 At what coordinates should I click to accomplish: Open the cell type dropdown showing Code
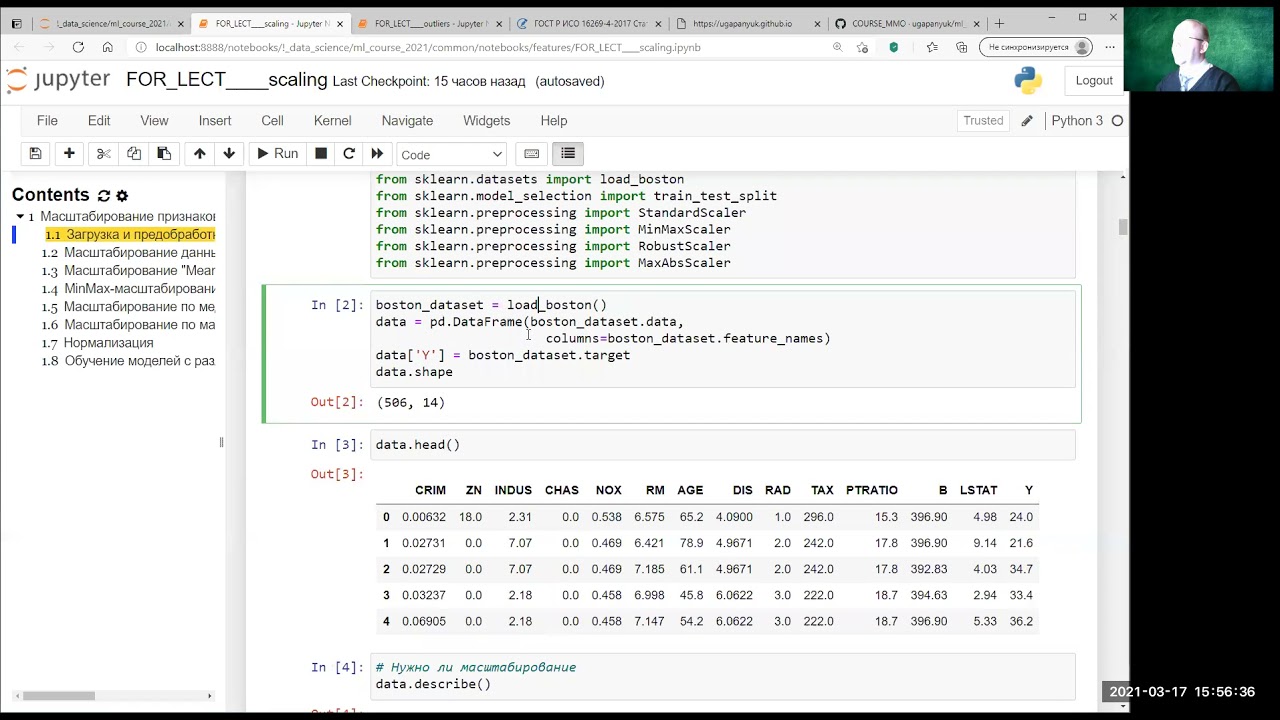point(451,154)
